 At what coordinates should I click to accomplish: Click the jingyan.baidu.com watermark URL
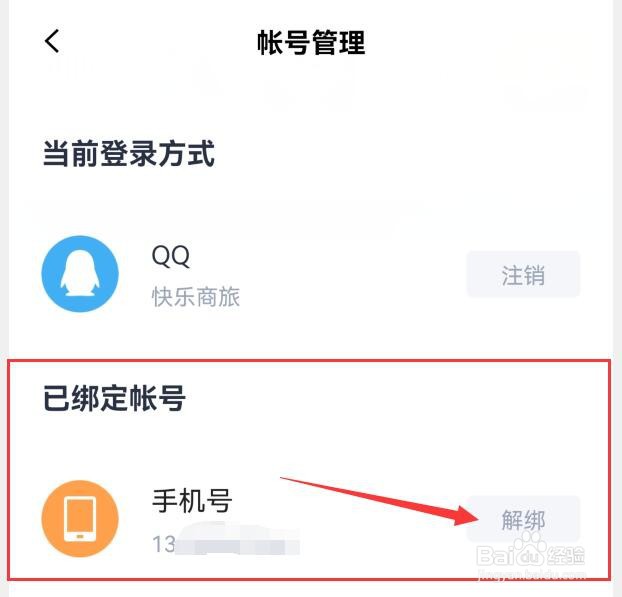point(532,575)
